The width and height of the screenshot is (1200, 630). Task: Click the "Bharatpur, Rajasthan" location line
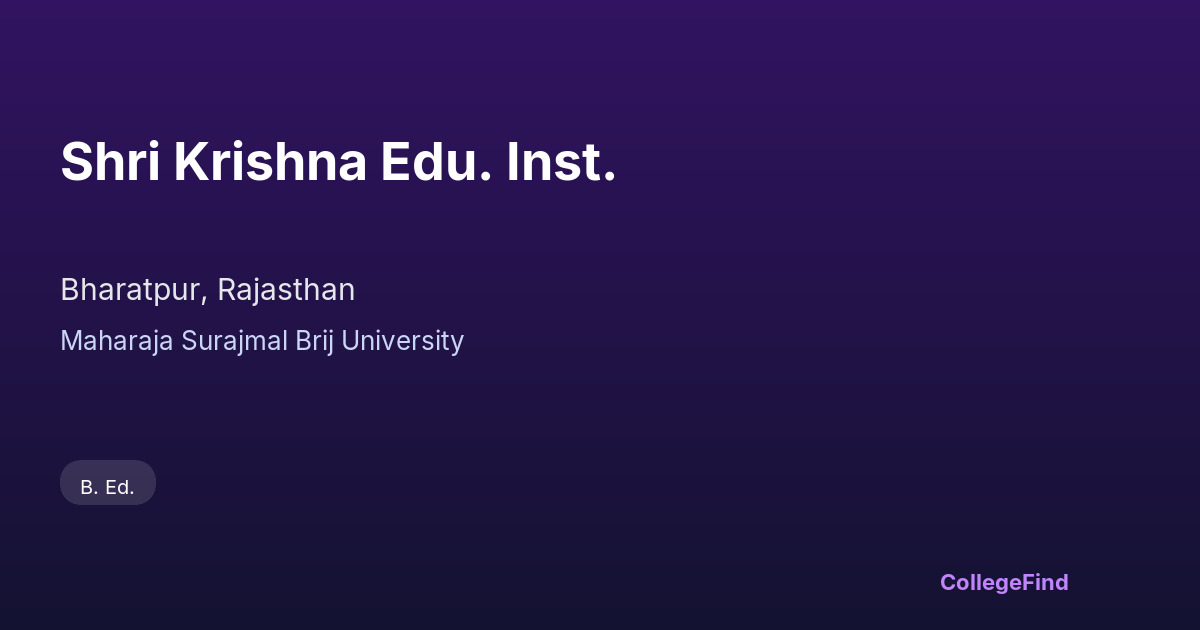[208, 290]
